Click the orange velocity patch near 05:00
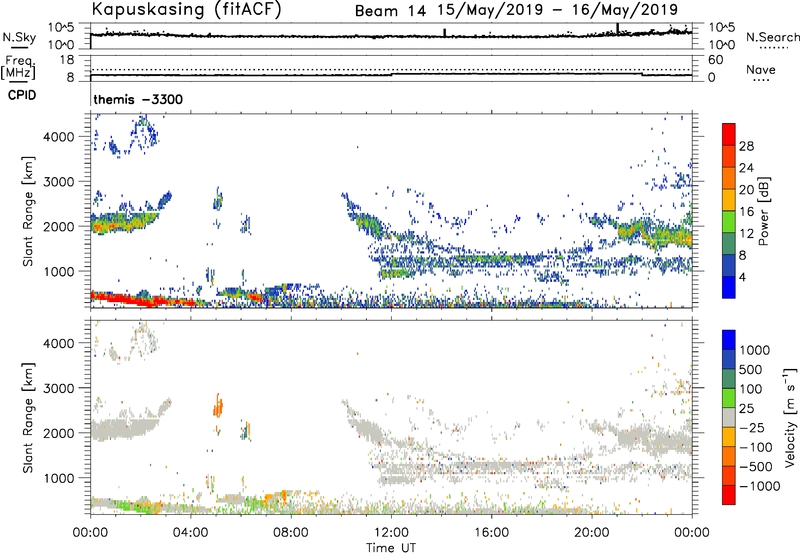 [218, 406]
